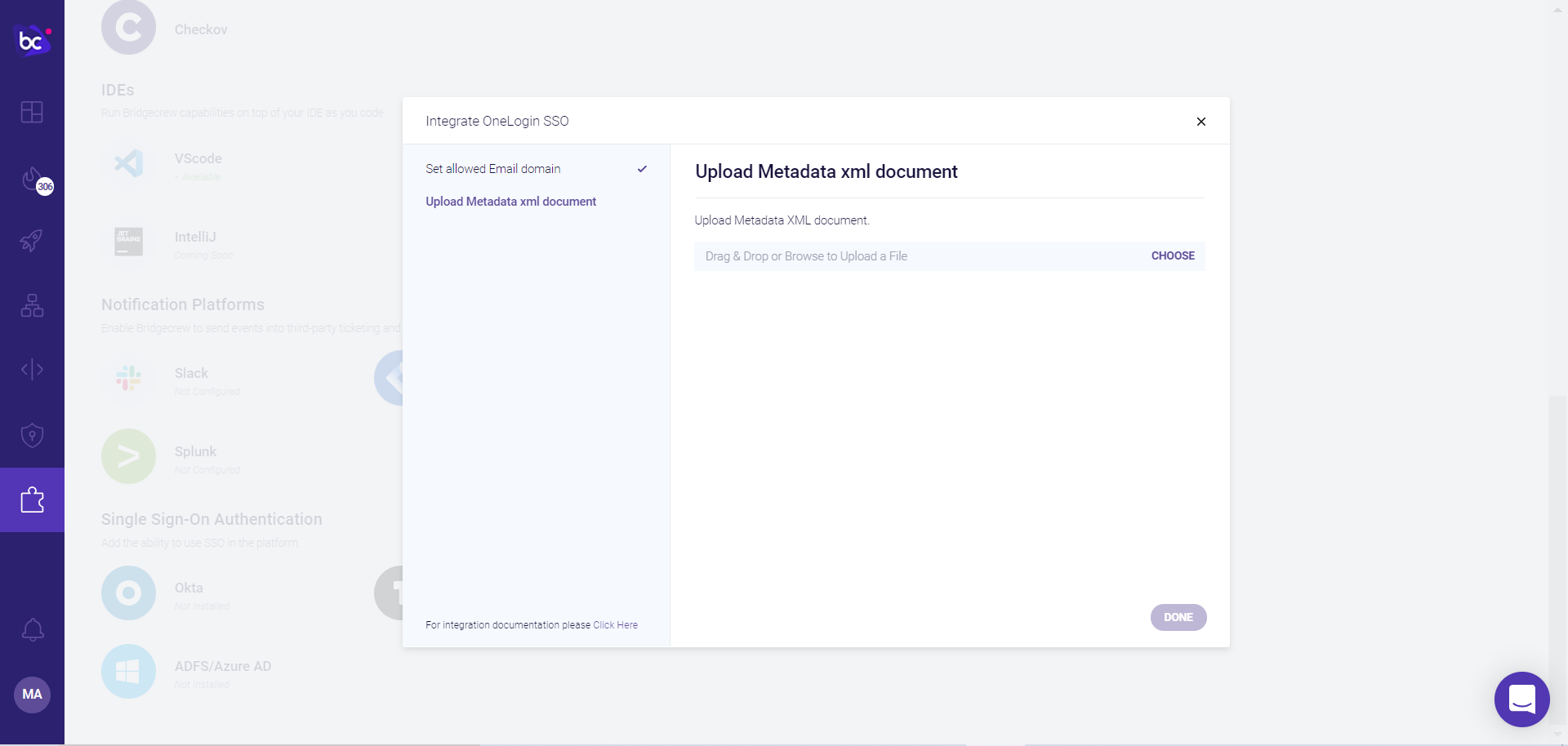Select Upload Metadata xml document step
The height and width of the screenshot is (746, 1568).
(511, 202)
